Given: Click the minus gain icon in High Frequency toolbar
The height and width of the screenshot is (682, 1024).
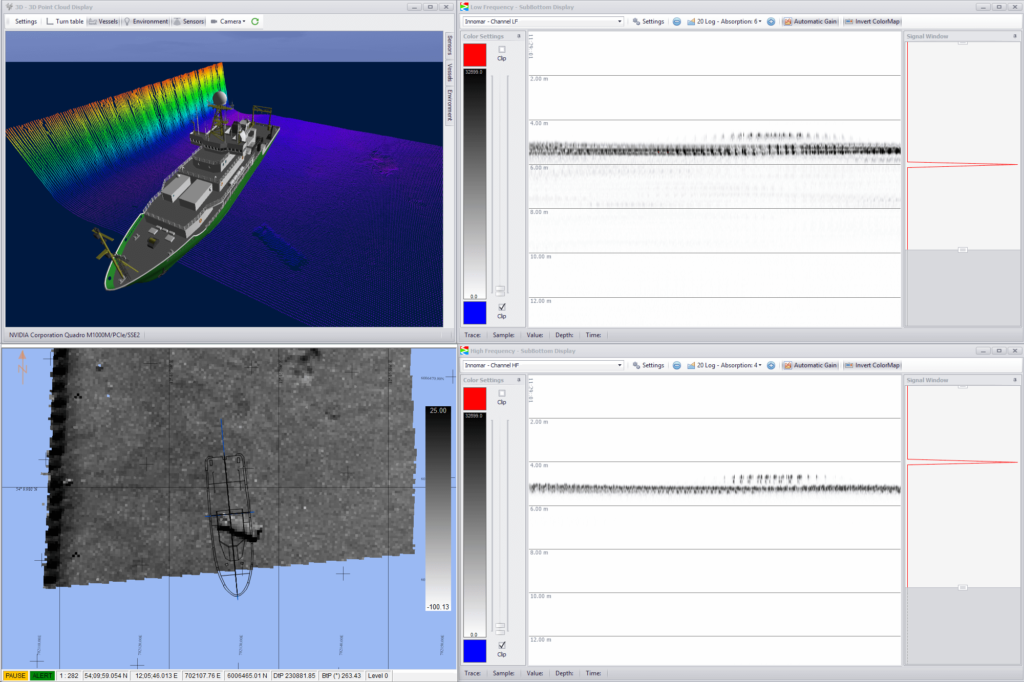Looking at the screenshot, I should [677, 365].
